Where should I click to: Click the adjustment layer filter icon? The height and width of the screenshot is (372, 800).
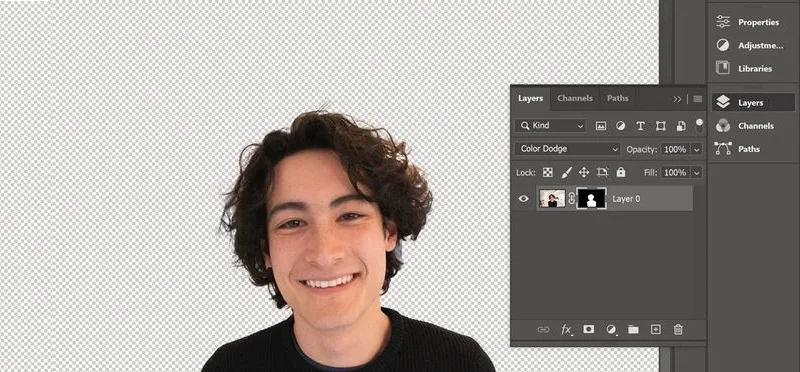click(620, 126)
